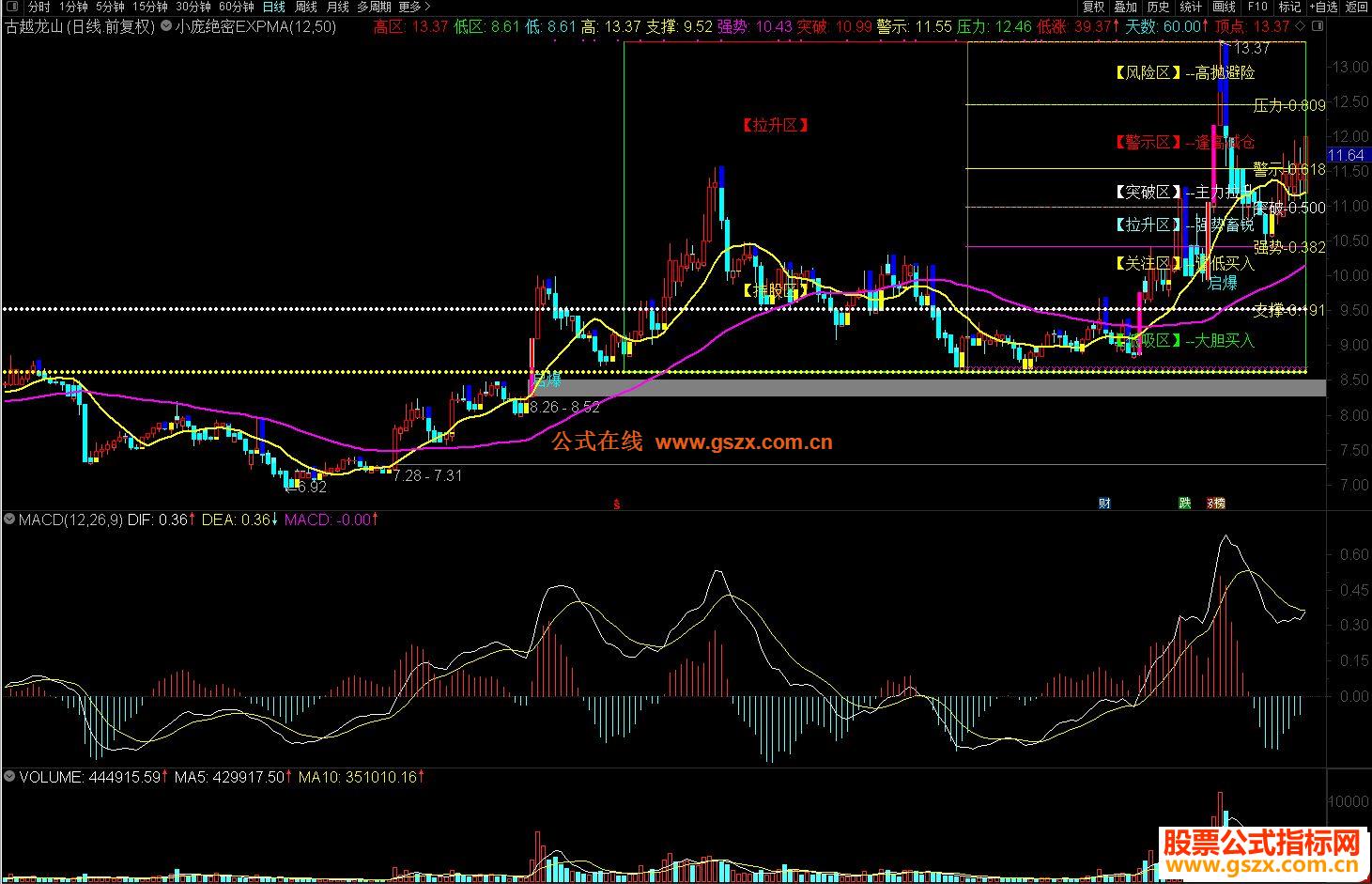This screenshot has width=1372, height=884.
Task: Click the 强势-0.382 Fibonacci level label
Action: tap(1289, 248)
